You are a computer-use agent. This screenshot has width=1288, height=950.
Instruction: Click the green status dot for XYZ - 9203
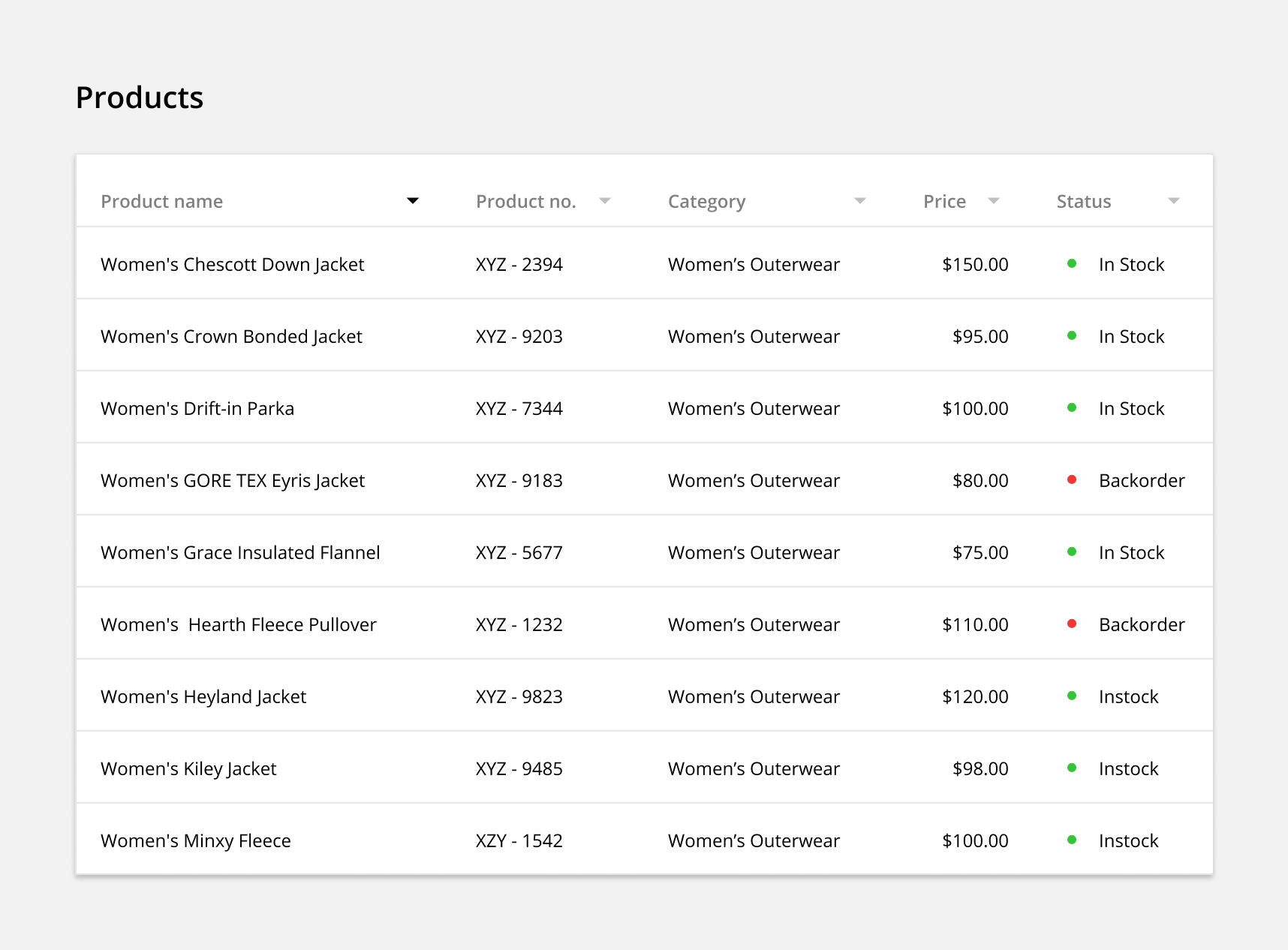(1072, 335)
